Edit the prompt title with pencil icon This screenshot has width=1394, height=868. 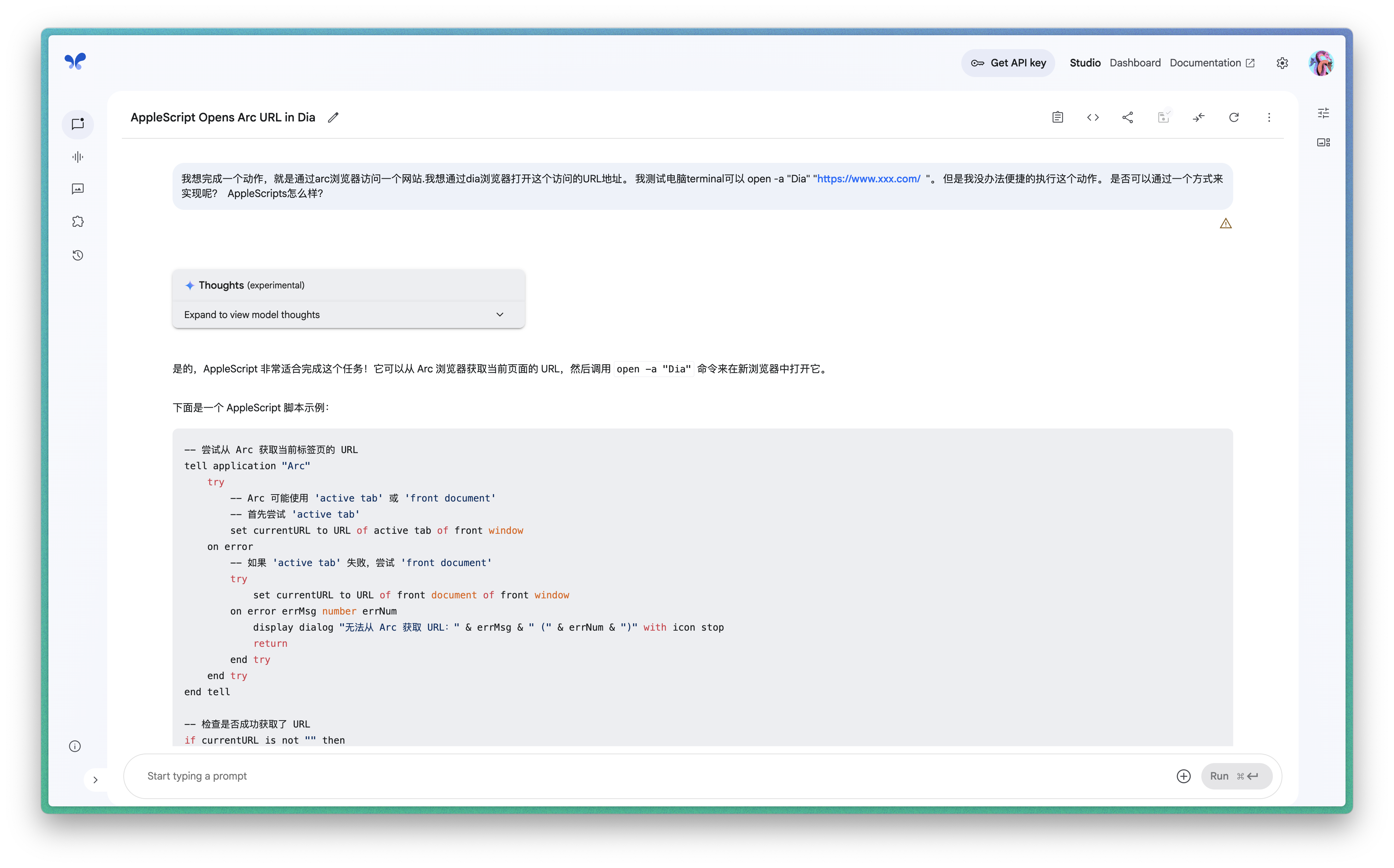tap(333, 117)
